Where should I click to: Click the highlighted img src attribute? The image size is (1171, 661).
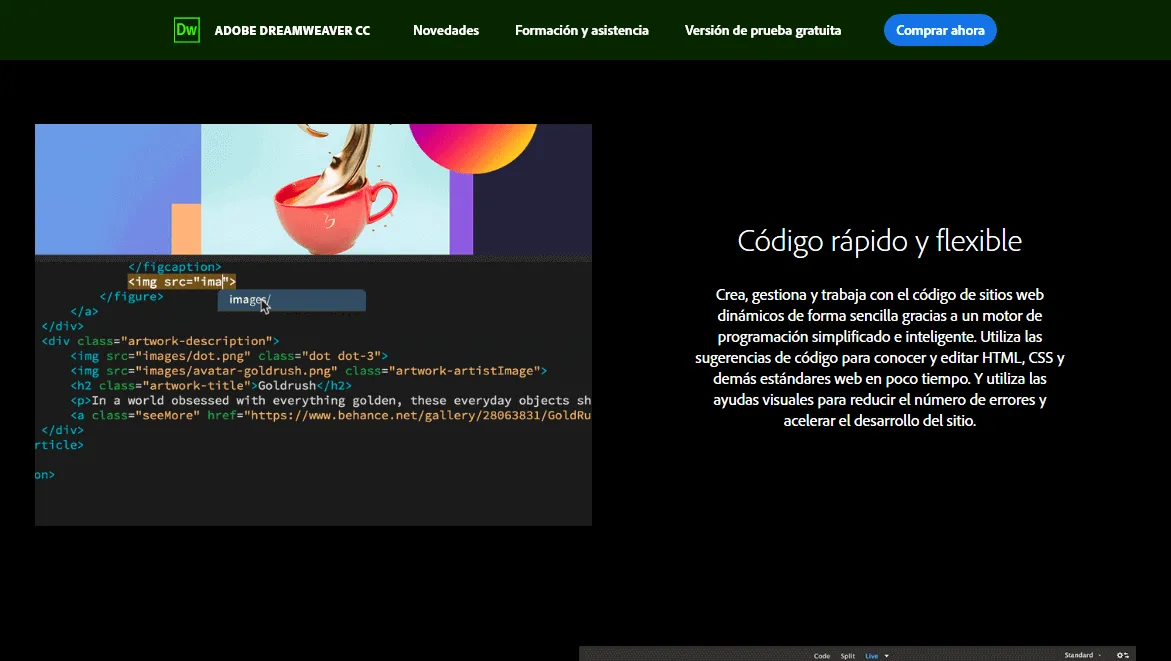coord(182,281)
